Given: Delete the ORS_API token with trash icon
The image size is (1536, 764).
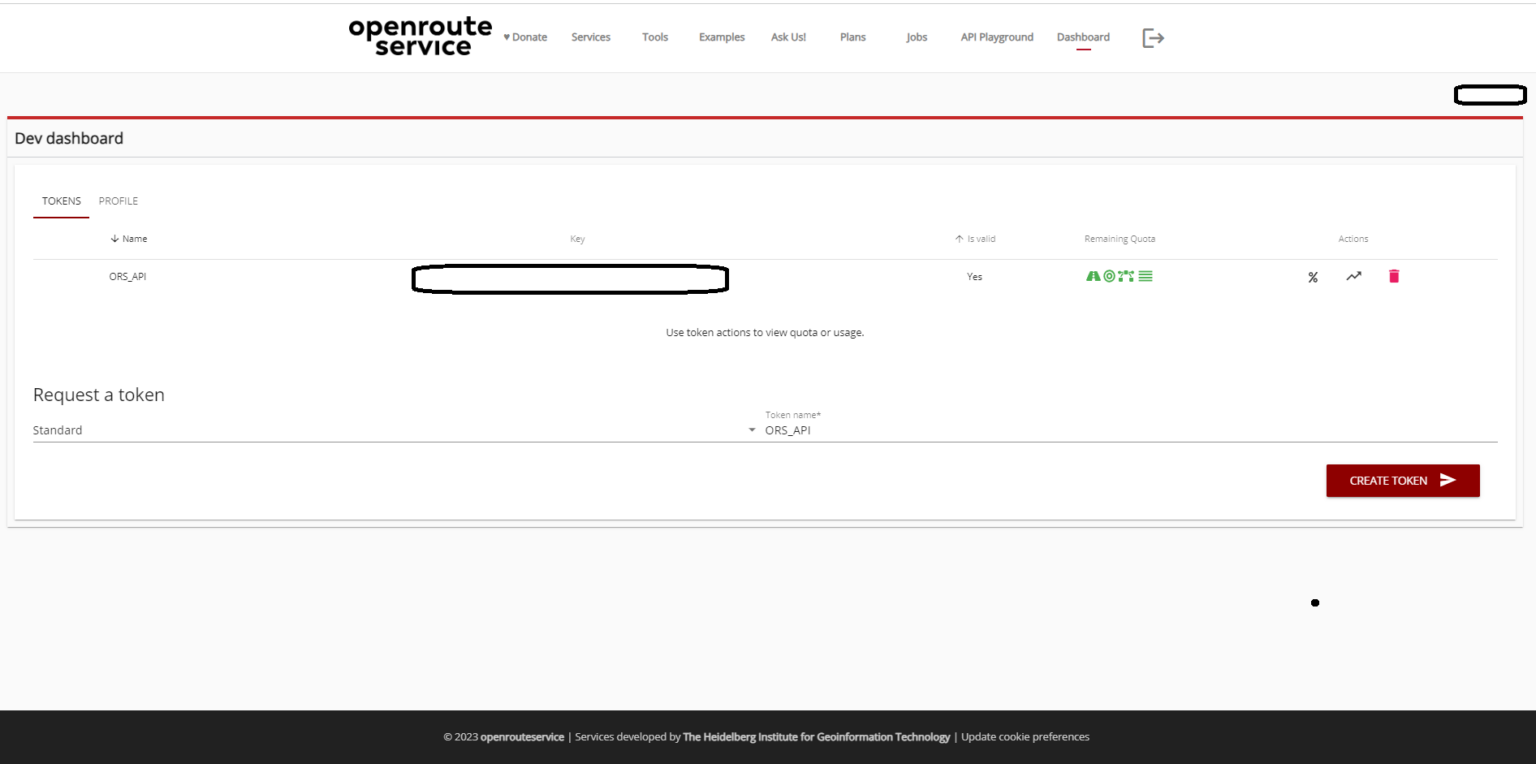Looking at the screenshot, I should pyautogui.click(x=1394, y=277).
